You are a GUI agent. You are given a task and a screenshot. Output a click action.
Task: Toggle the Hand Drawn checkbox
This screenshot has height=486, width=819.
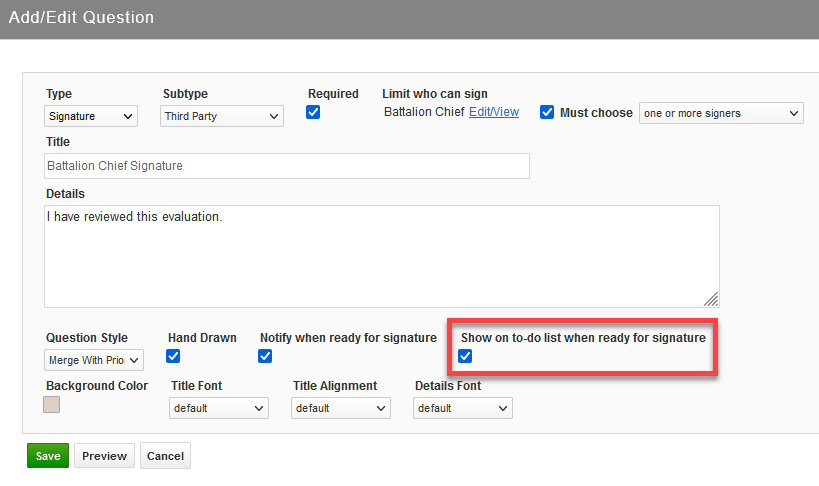pyautogui.click(x=173, y=356)
